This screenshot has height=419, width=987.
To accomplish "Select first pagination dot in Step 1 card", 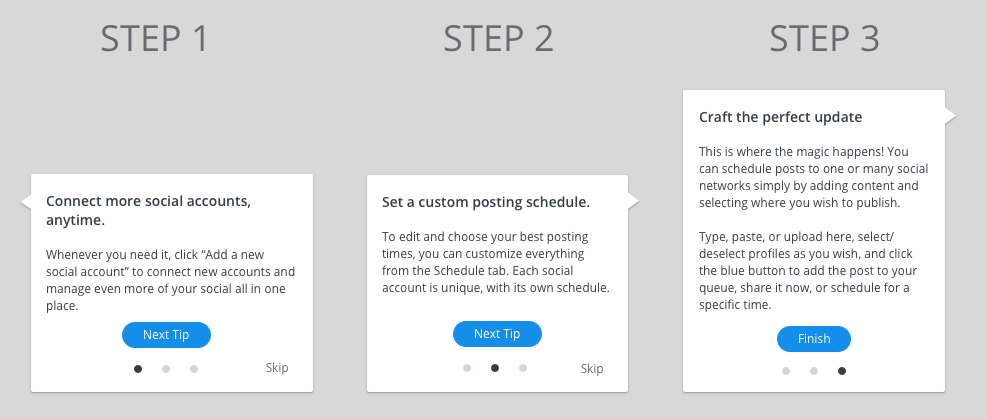I will coord(138,369).
